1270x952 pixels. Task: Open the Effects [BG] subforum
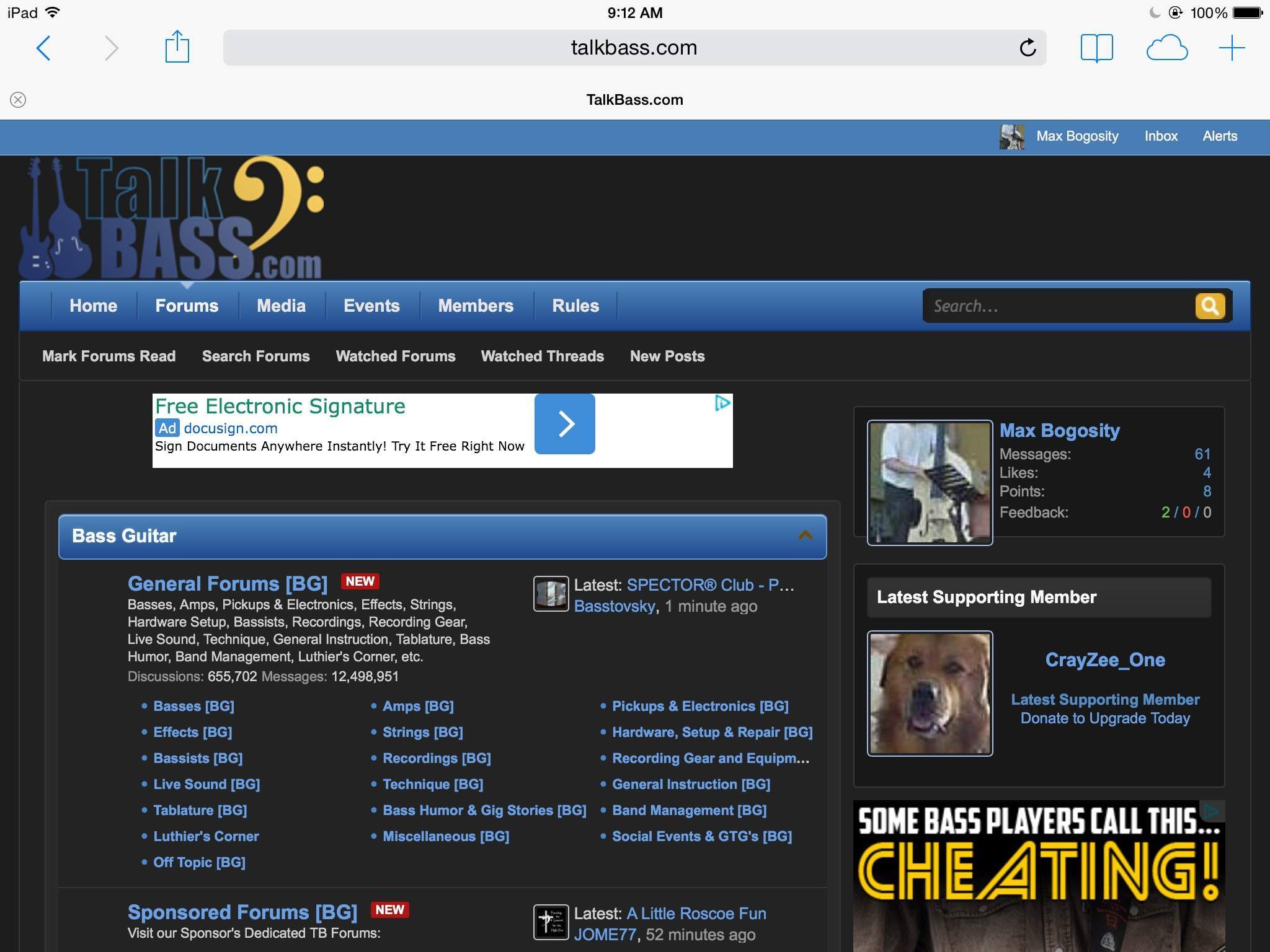point(192,732)
